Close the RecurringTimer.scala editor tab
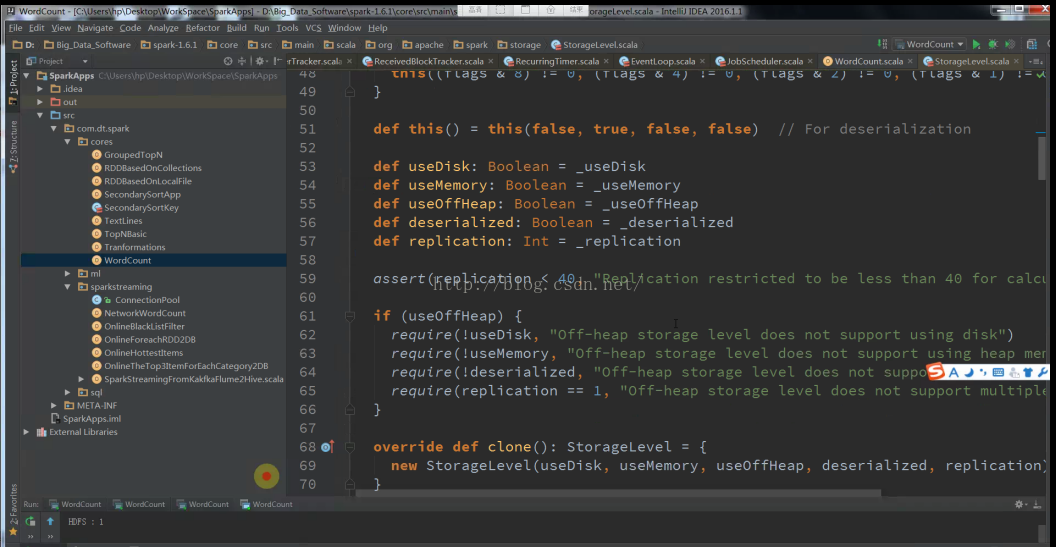The image size is (1056, 547). point(605,61)
